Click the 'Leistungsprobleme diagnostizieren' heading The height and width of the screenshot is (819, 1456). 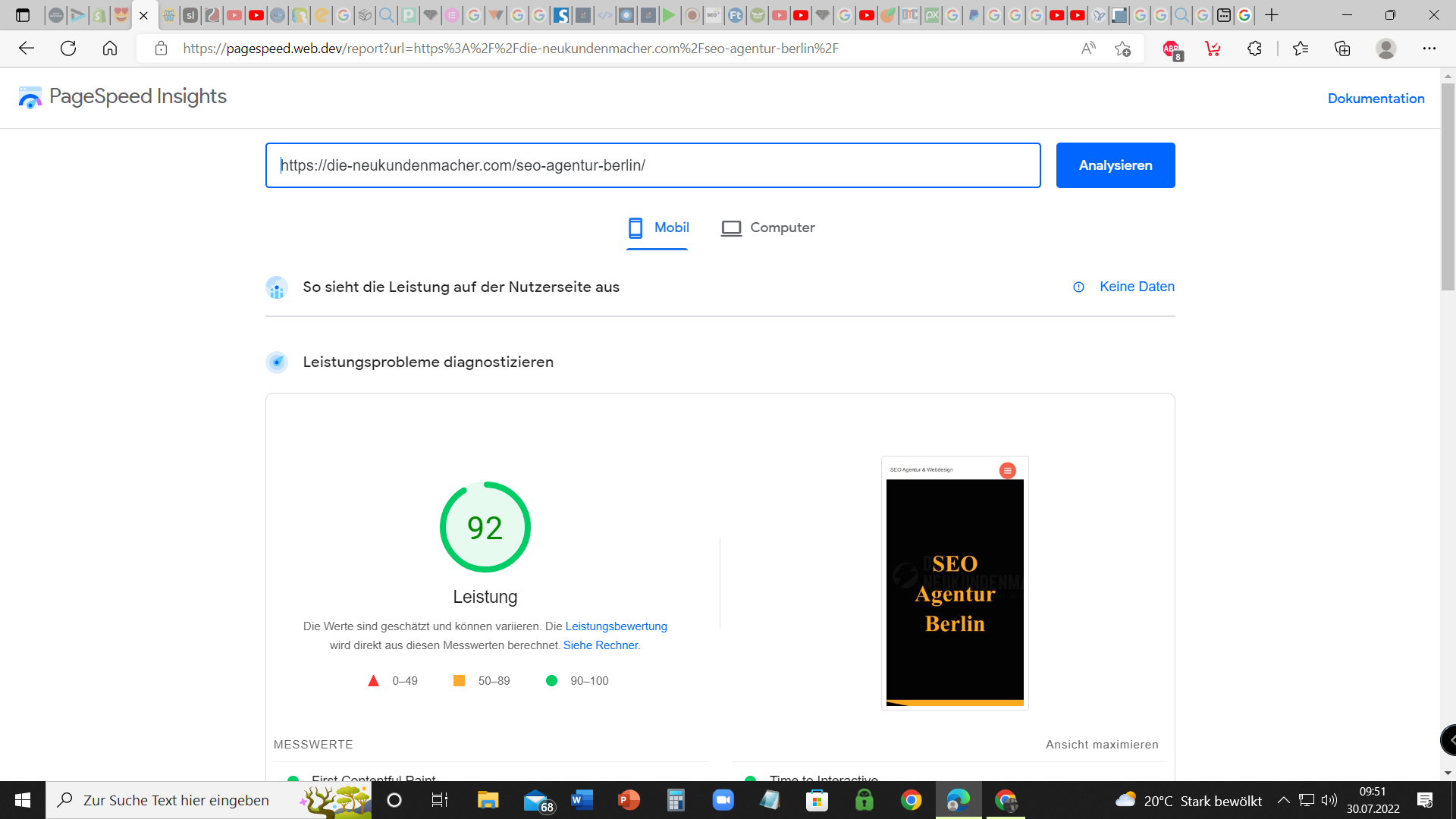(428, 362)
